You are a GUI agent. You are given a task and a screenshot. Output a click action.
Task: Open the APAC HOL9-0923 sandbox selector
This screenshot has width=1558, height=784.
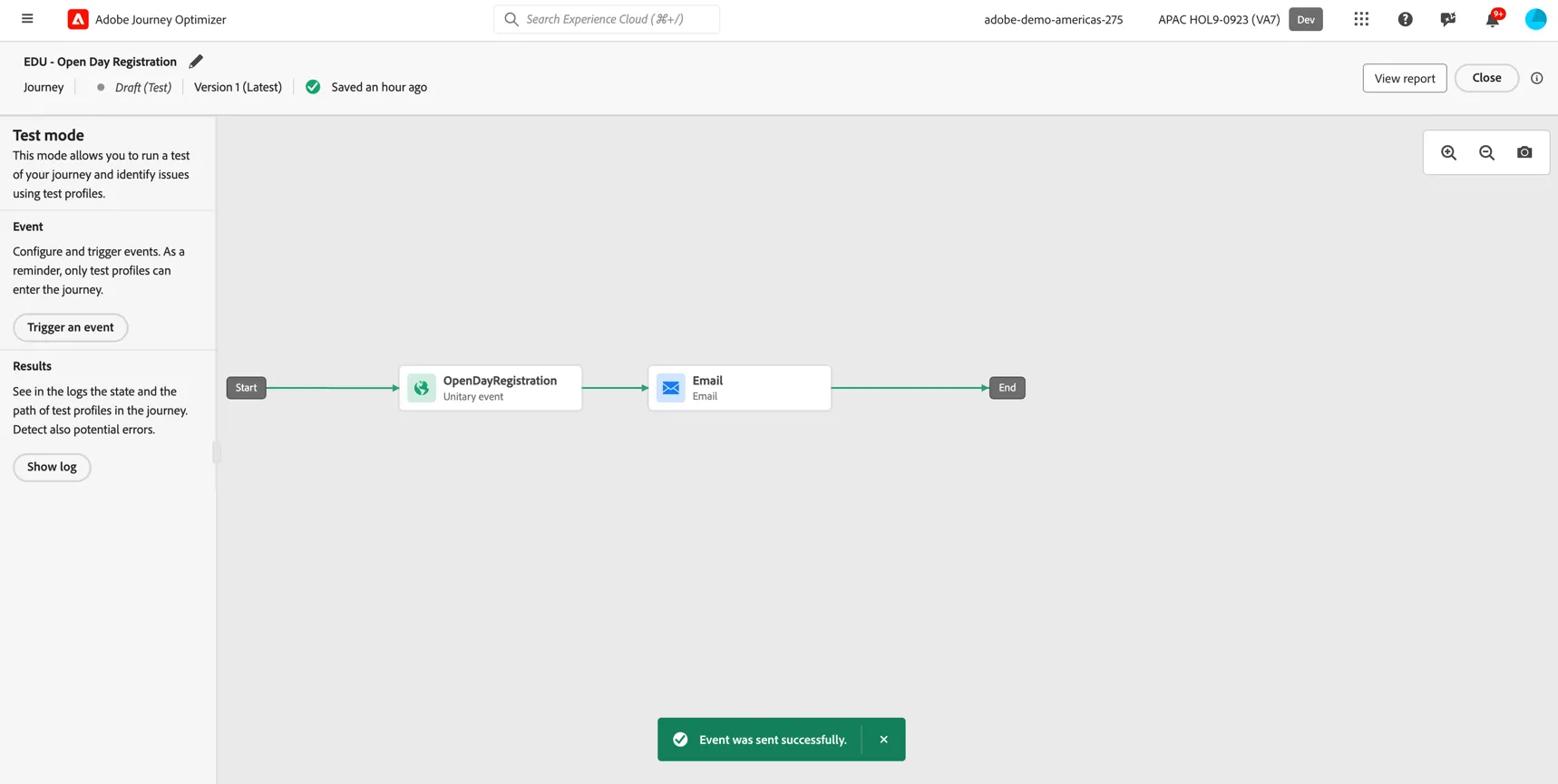[x=1219, y=19]
